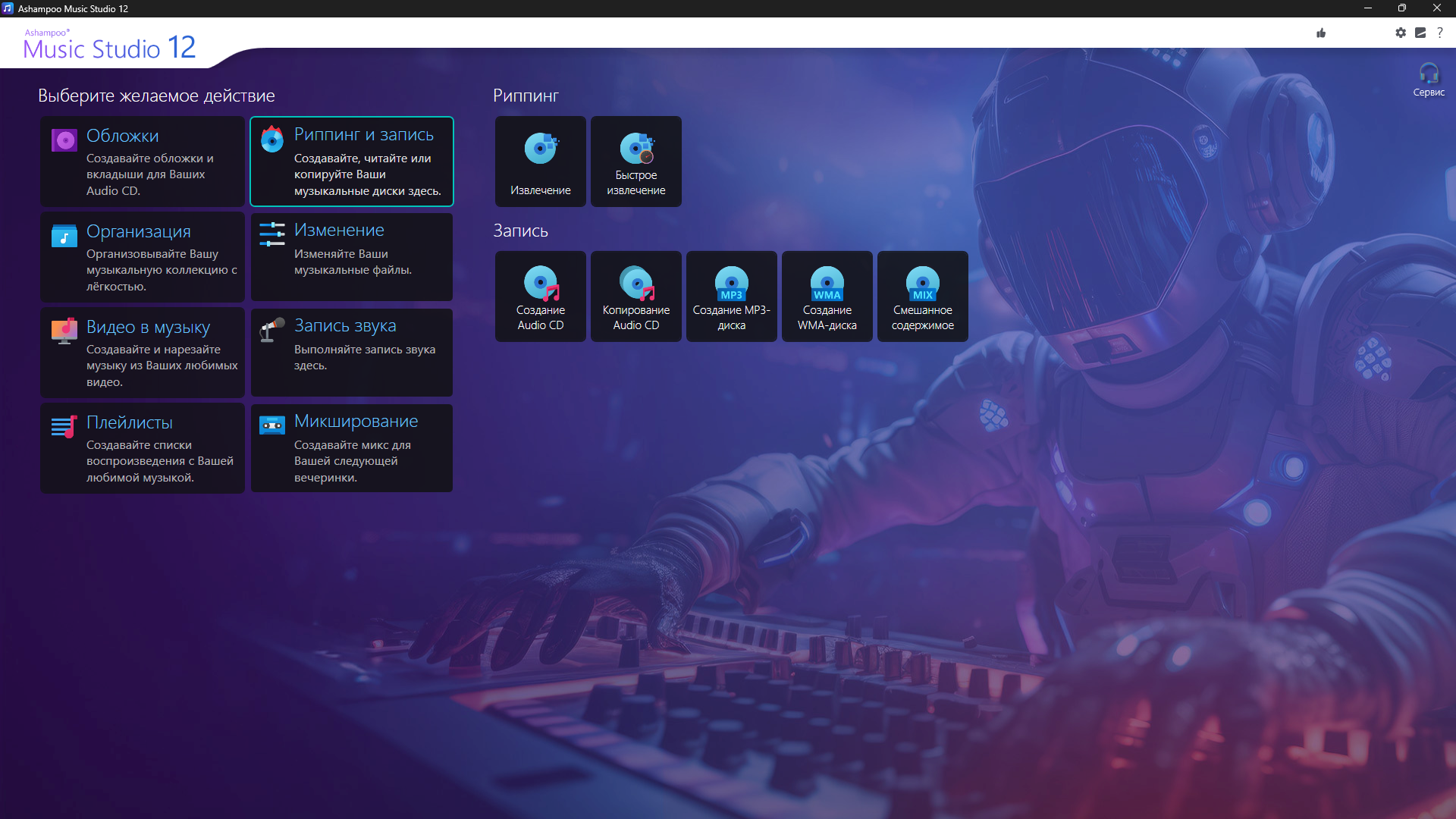Open Смешанное содержимое mix disc
Screen dimensions: 1456x819
pos(922,297)
